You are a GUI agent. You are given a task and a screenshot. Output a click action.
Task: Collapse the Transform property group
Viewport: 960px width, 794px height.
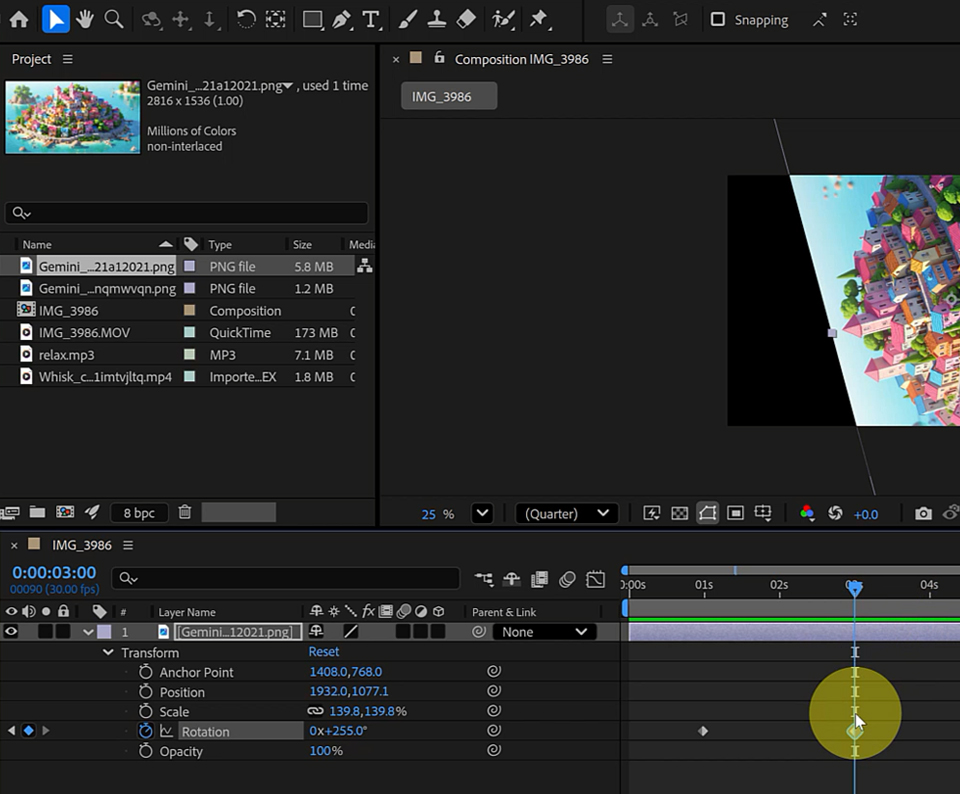[x=108, y=653]
